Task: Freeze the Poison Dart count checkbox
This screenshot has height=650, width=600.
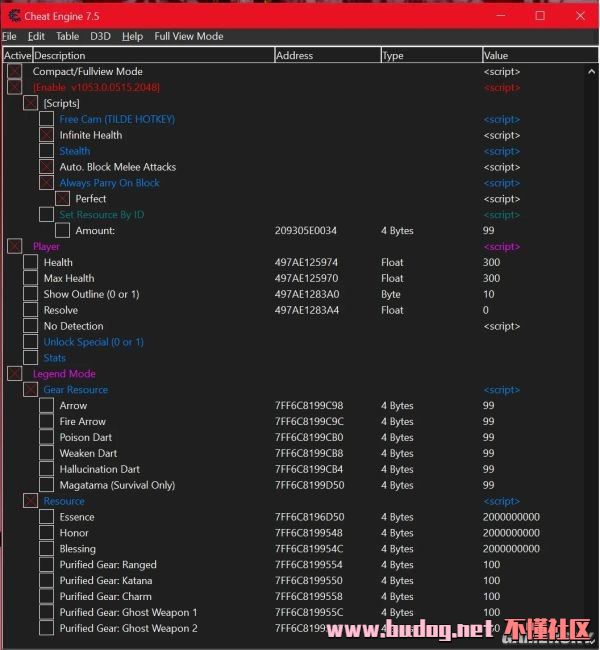Action: [x=46, y=437]
